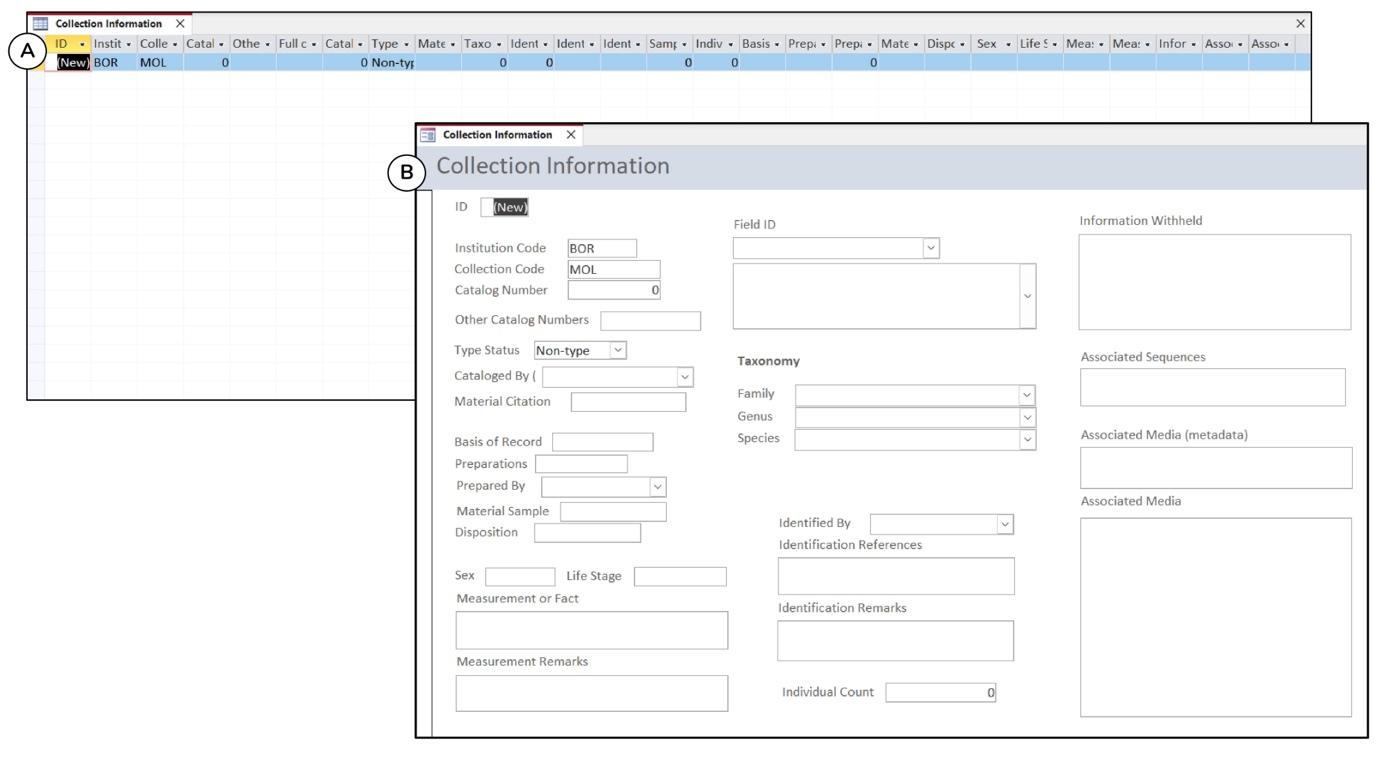1379x776 pixels.
Task: Click the Individual Count field
Action: [942, 693]
